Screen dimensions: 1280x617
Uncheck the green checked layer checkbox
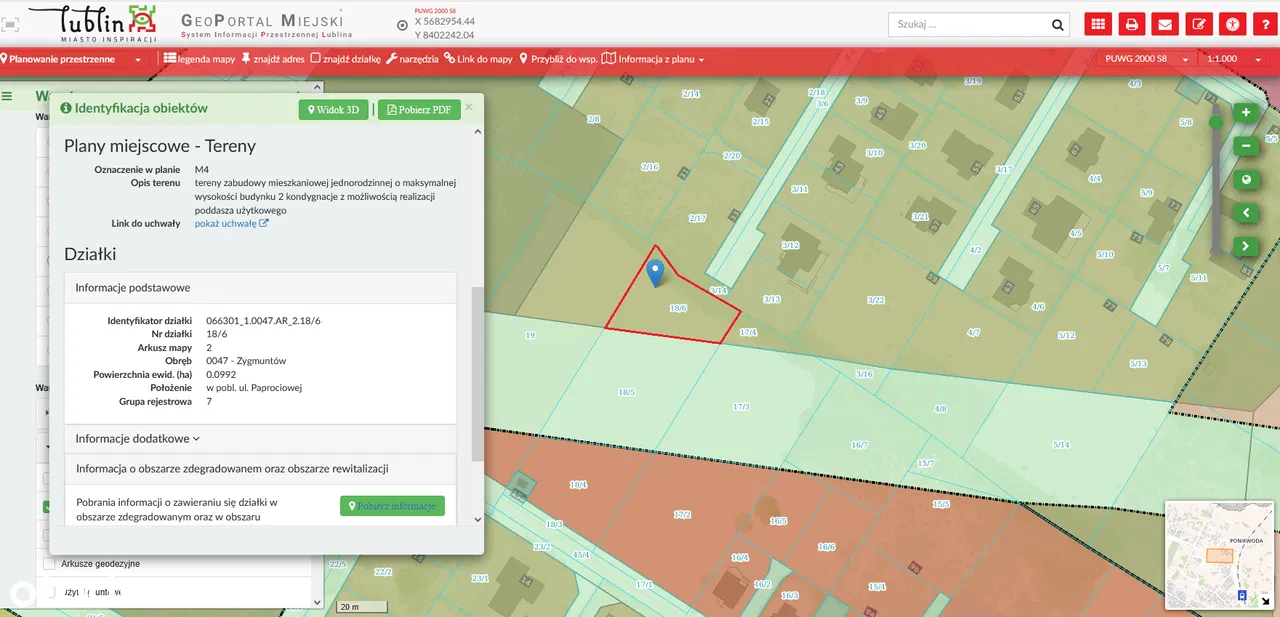point(47,507)
